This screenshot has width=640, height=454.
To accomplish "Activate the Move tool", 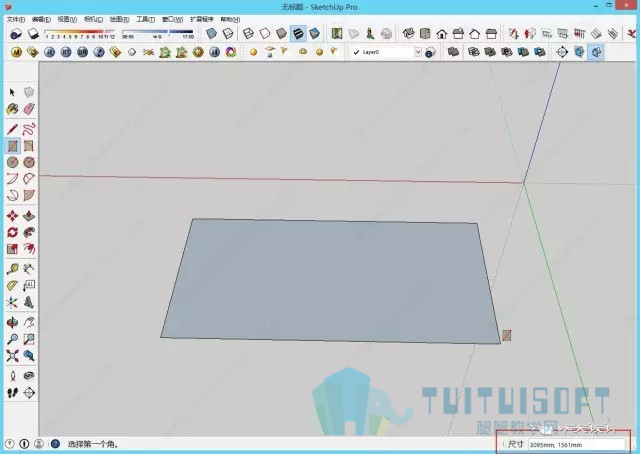I will point(12,216).
